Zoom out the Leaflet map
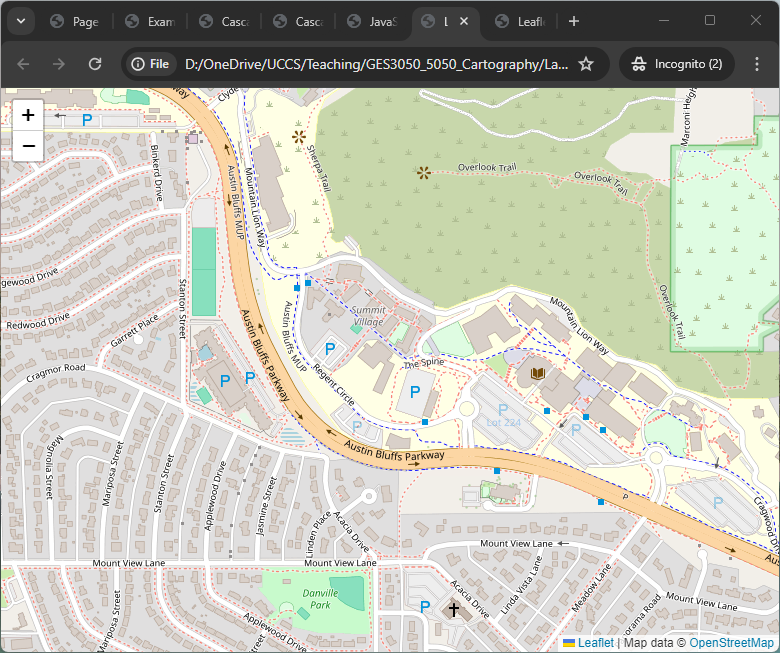 click(28, 146)
